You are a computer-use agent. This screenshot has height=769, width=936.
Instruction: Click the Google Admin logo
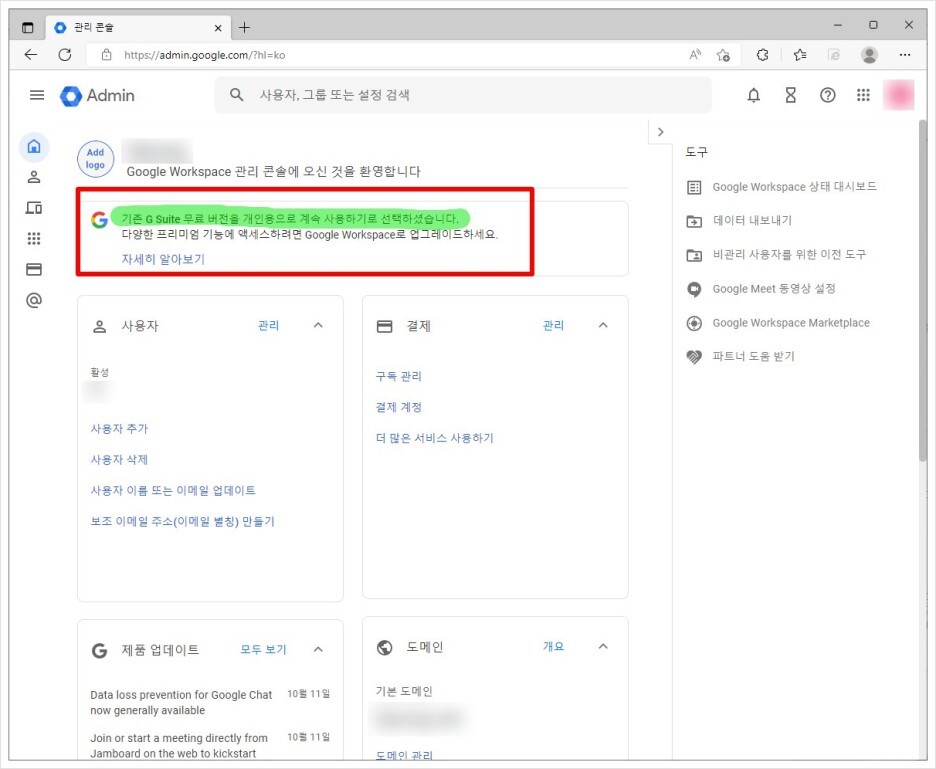[97, 96]
